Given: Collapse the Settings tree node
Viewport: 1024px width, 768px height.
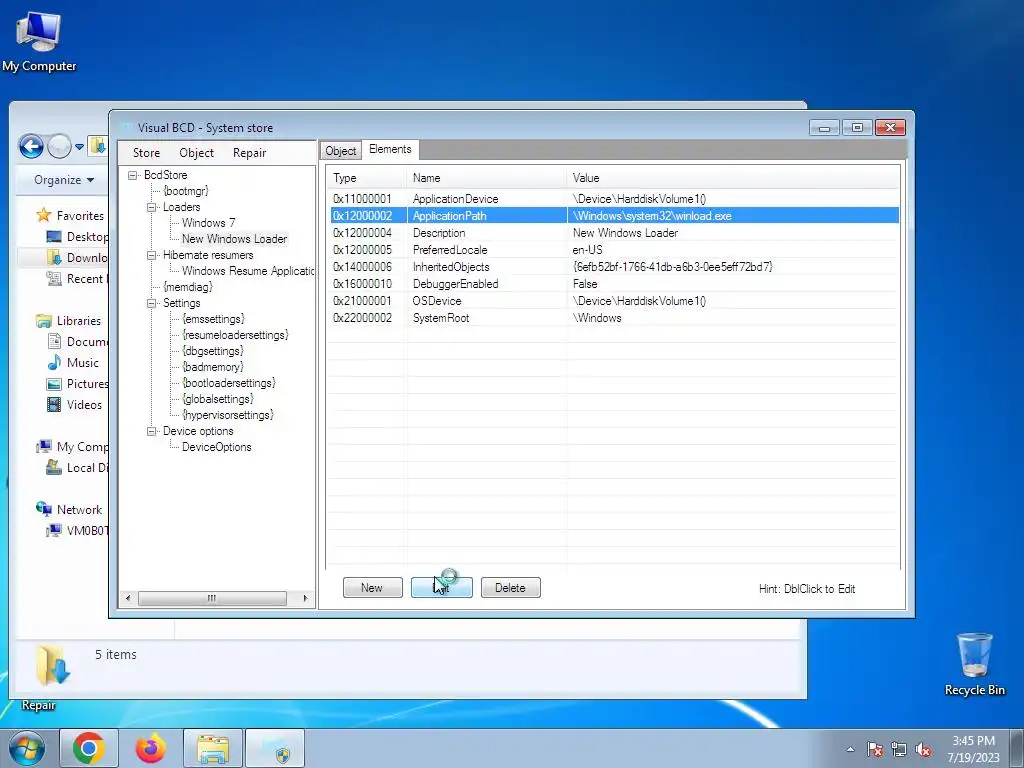Looking at the screenshot, I should [152, 303].
